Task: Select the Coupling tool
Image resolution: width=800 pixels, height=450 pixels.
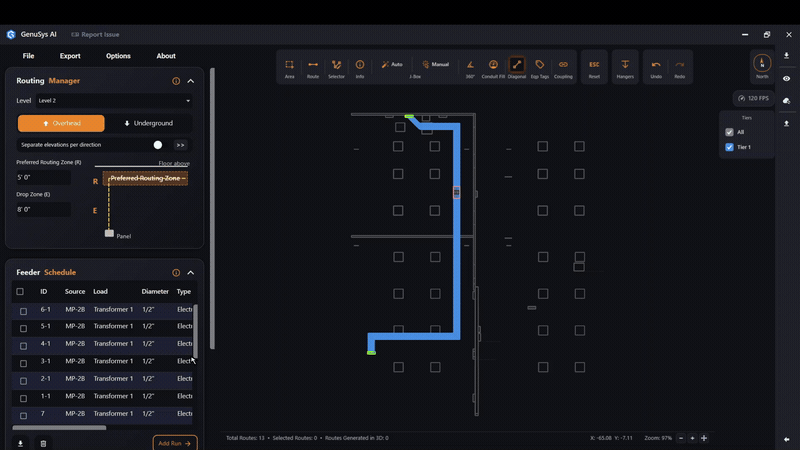Action: point(563,68)
